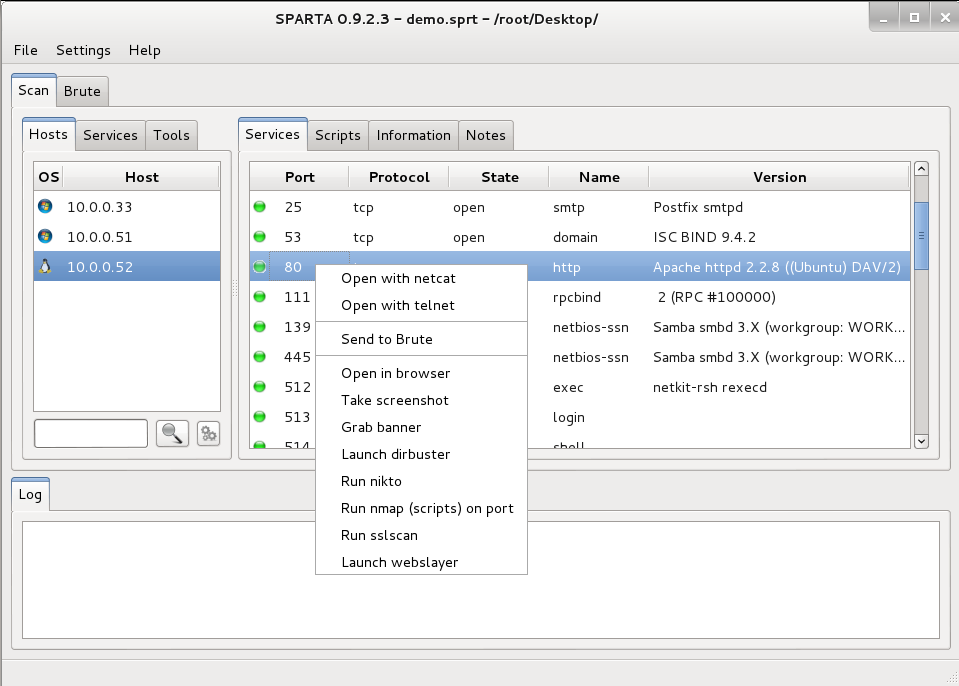Click inside the host filter input field
959x686 pixels.
(x=90, y=432)
